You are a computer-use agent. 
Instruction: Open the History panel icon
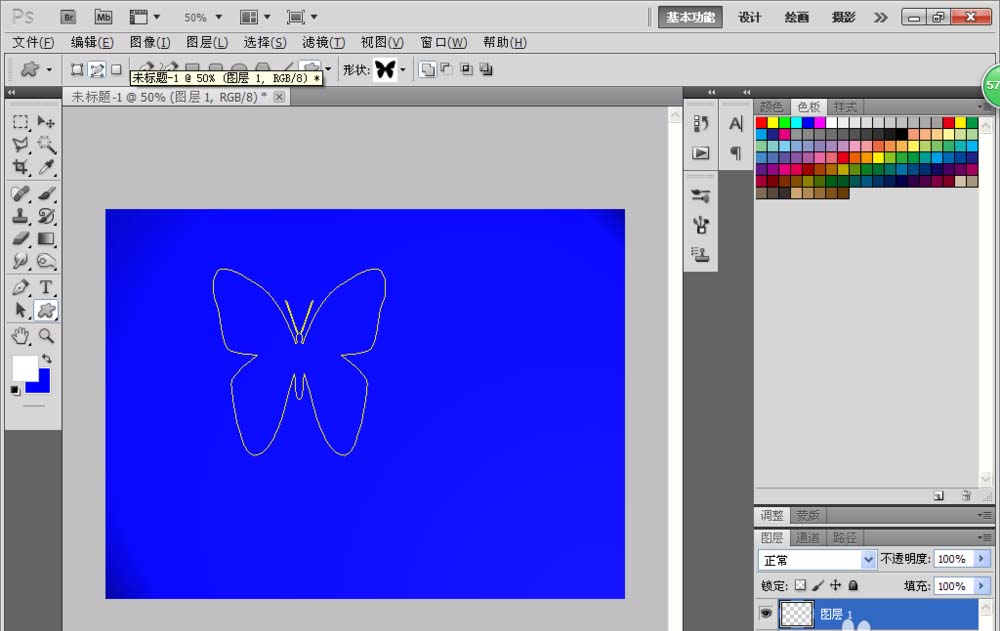click(701, 123)
